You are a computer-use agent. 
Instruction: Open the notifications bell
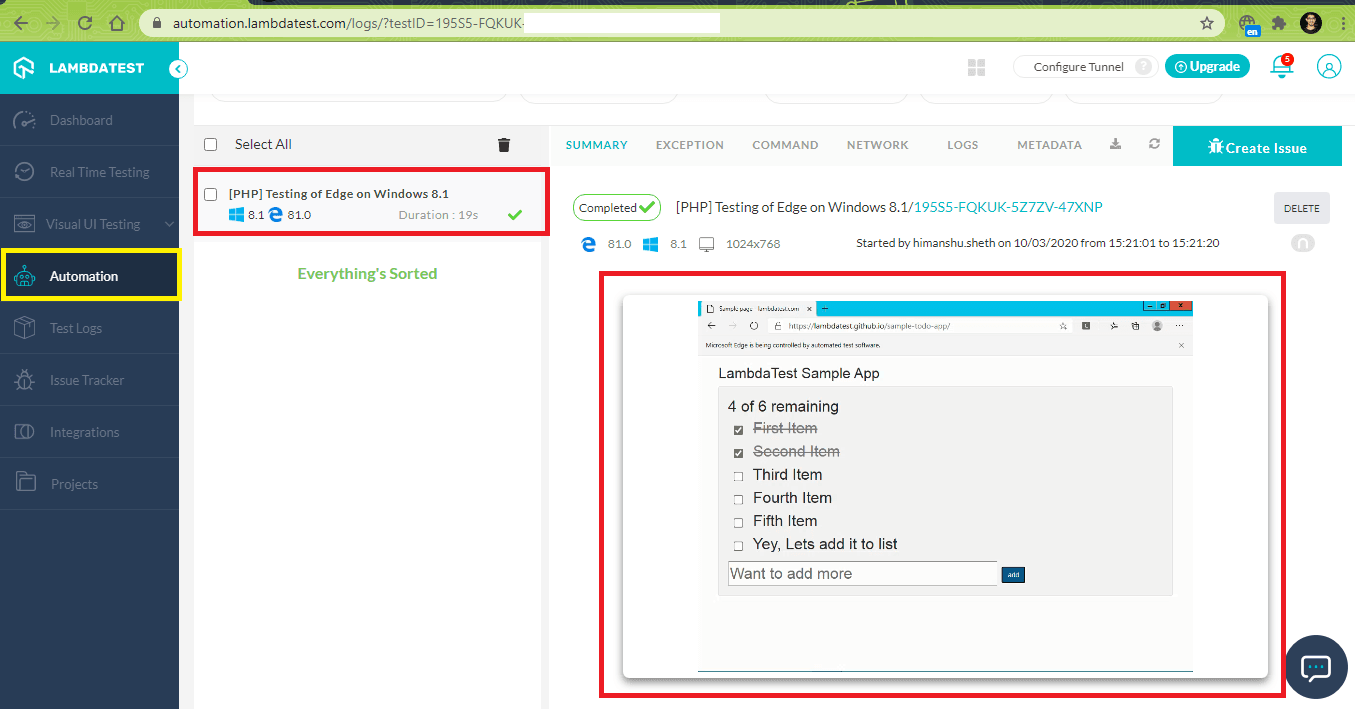click(1279, 66)
